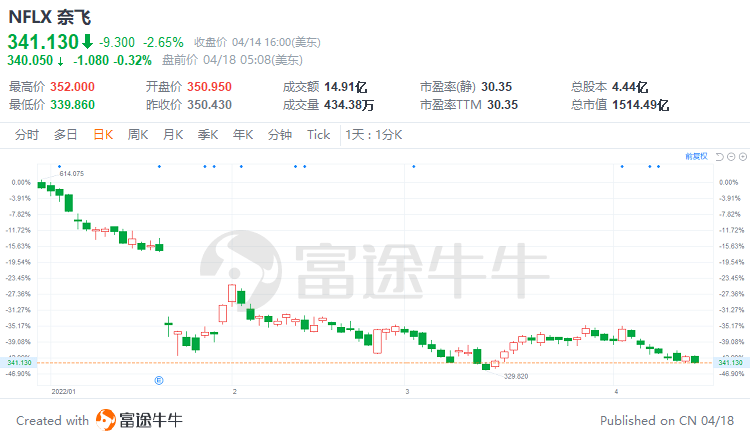The width and height of the screenshot is (750, 441).
Task: Click the Futu Niuniu logo in the footer
Action: click(x=139, y=420)
